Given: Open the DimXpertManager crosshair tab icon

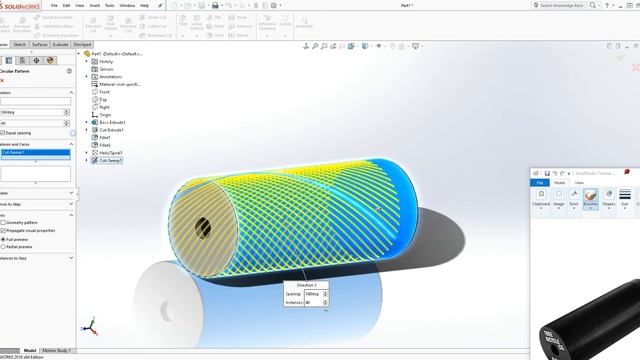Looking at the screenshot, I should coord(36,60).
